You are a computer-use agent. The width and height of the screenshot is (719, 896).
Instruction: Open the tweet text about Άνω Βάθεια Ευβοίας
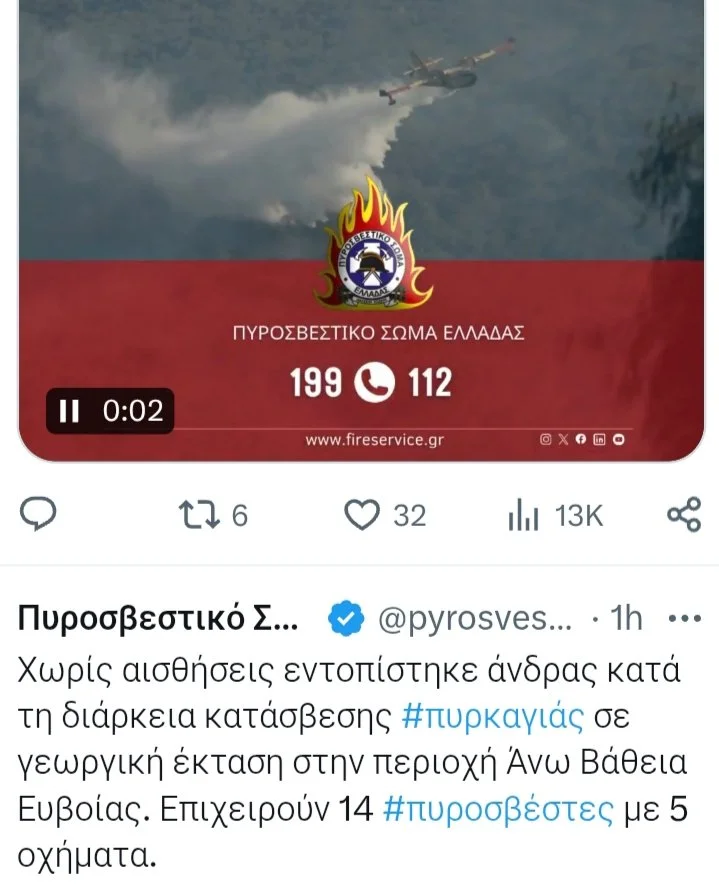pyautogui.click(x=352, y=763)
